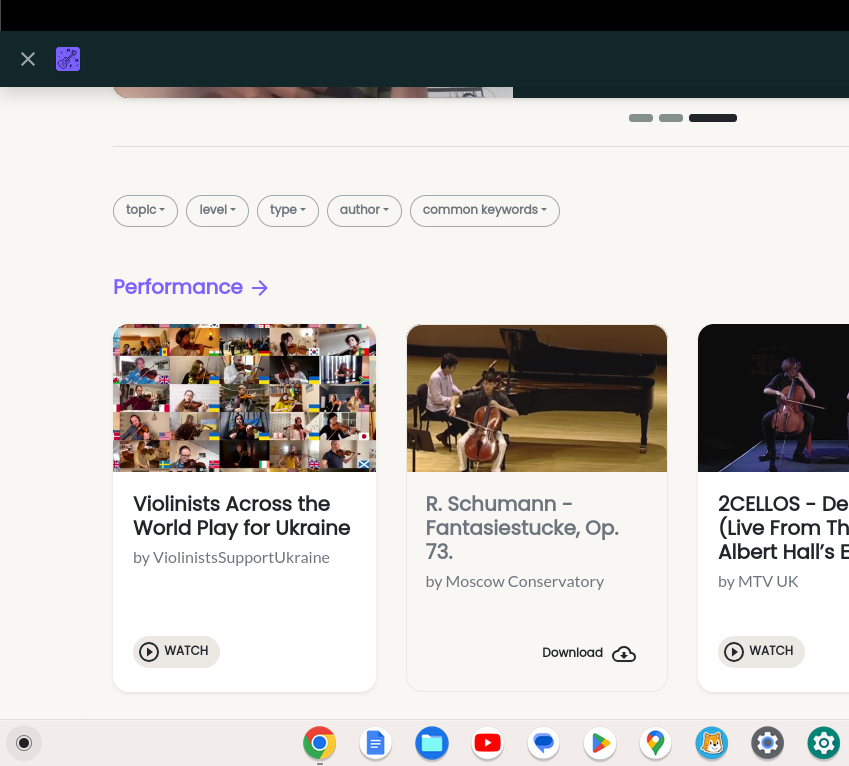Click author Moscow Conservatory
The height and width of the screenshot is (766, 849).
click(x=524, y=582)
